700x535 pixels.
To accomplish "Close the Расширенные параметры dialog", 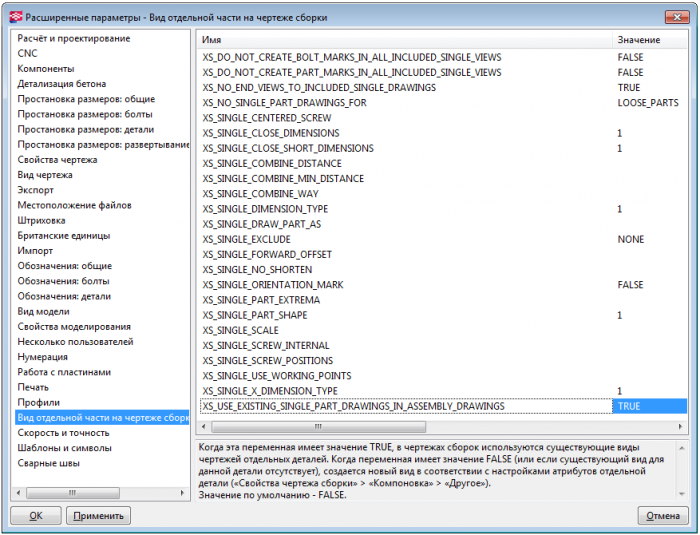I will click(x=677, y=17).
